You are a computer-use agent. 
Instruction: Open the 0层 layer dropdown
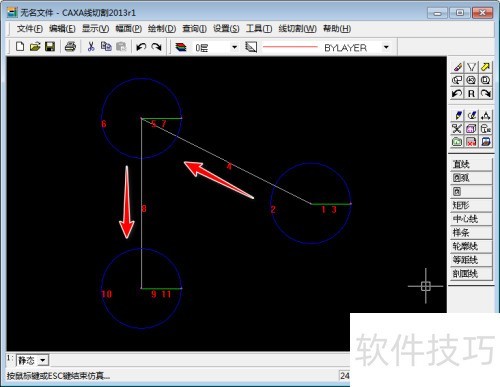tap(234, 47)
